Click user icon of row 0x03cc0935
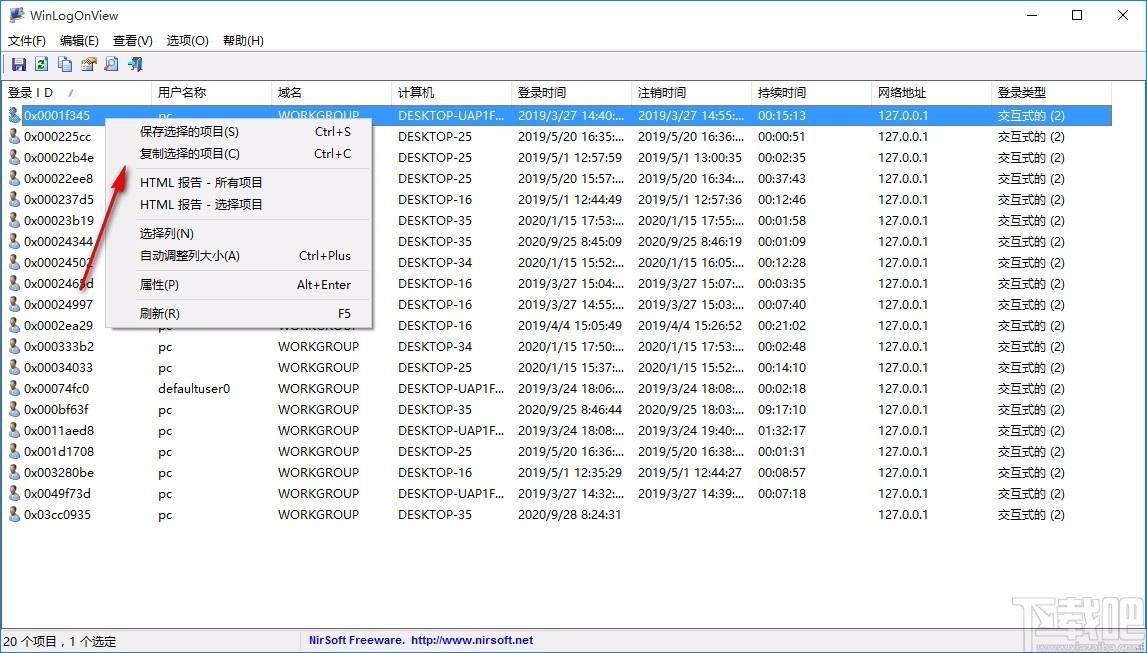 pos(14,515)
